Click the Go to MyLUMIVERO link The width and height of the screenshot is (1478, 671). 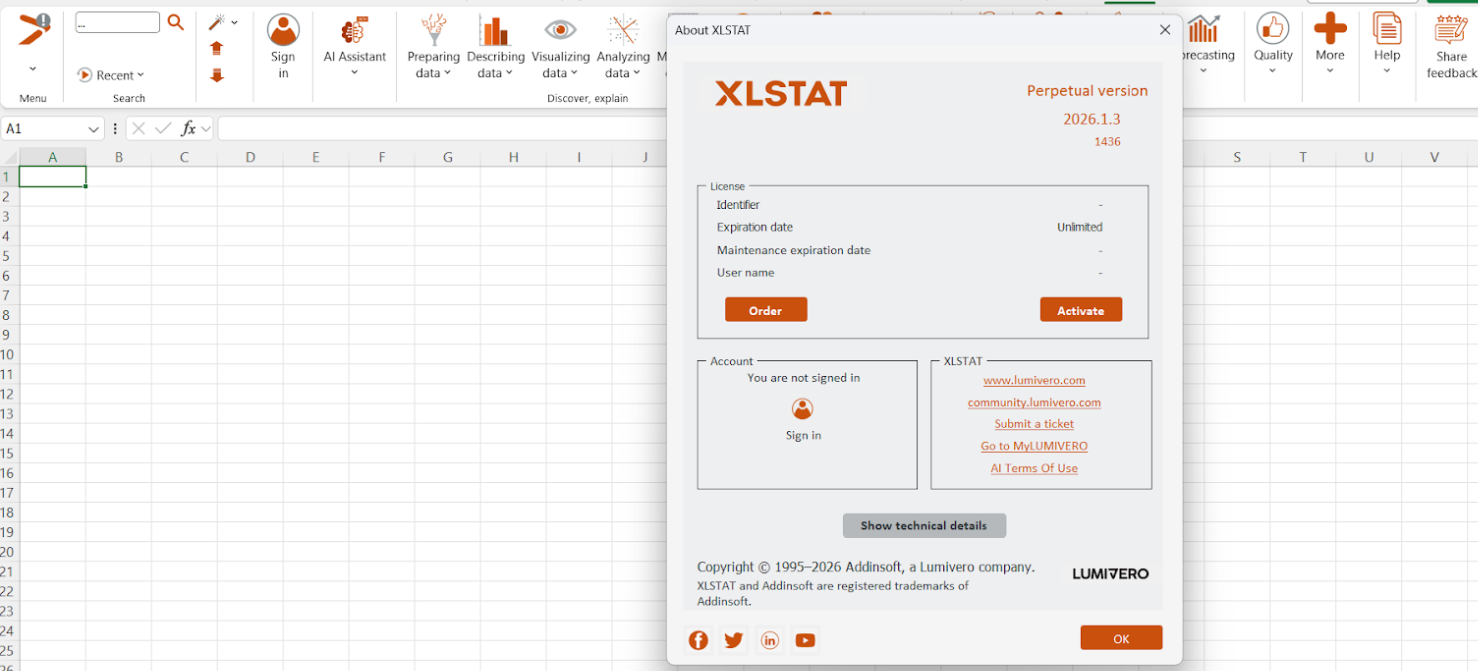coord(1034,446)
